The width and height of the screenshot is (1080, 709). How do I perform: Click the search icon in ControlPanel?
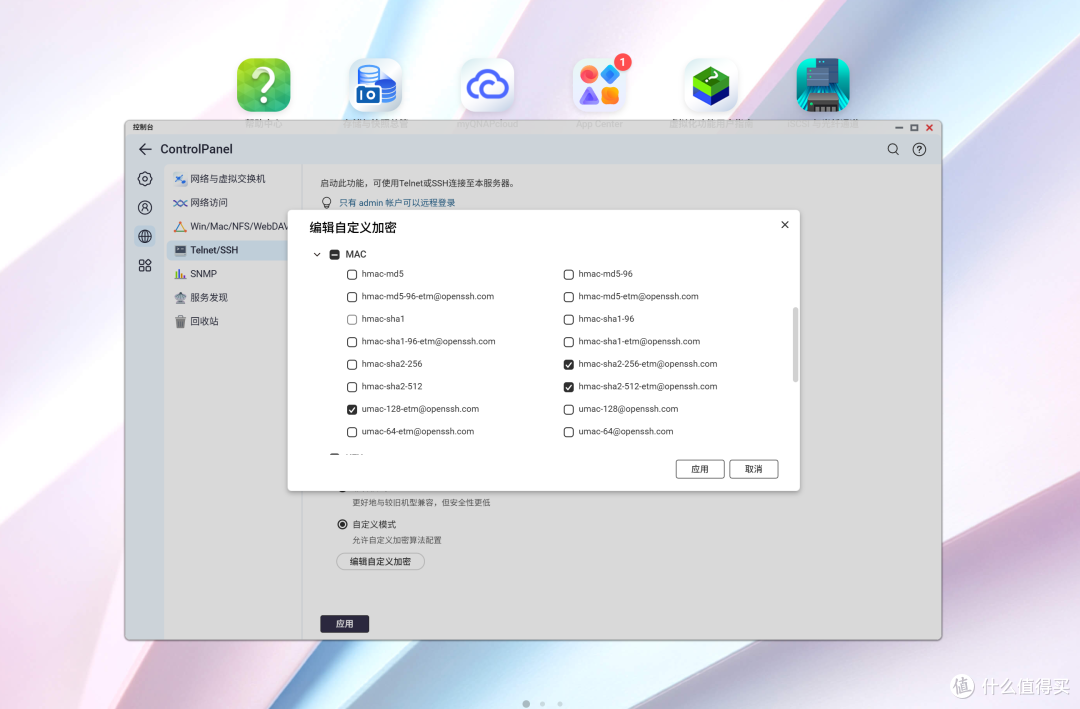click(x=893, y=150)
